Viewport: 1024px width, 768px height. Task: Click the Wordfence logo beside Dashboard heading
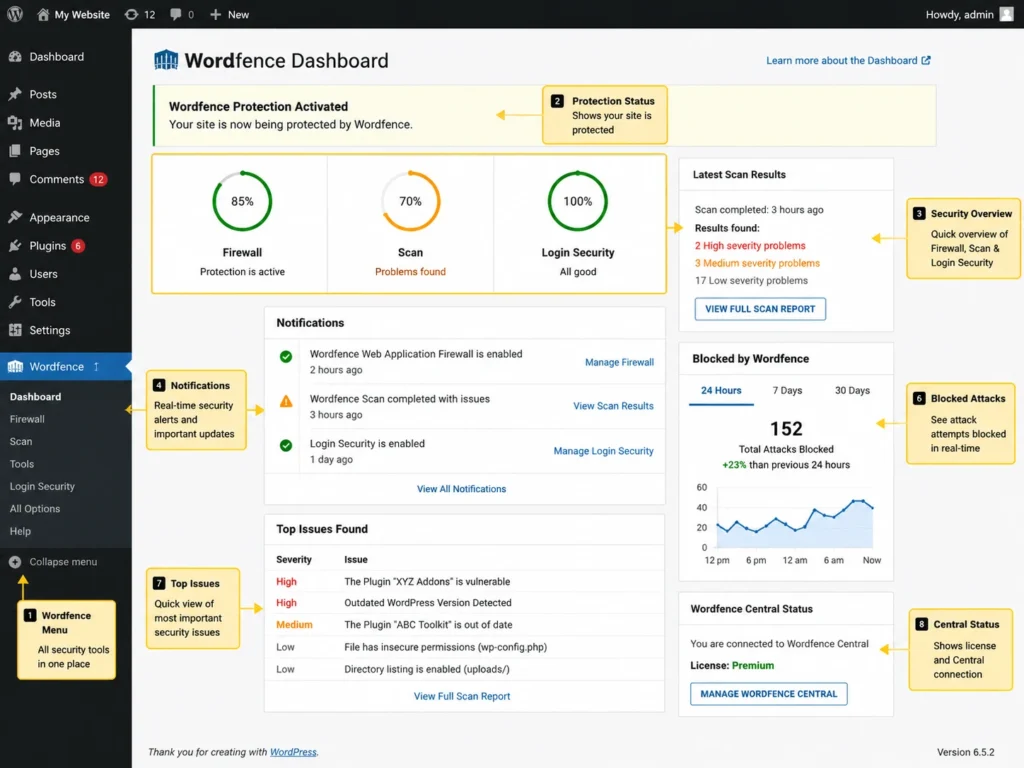(x=166, y=60)
